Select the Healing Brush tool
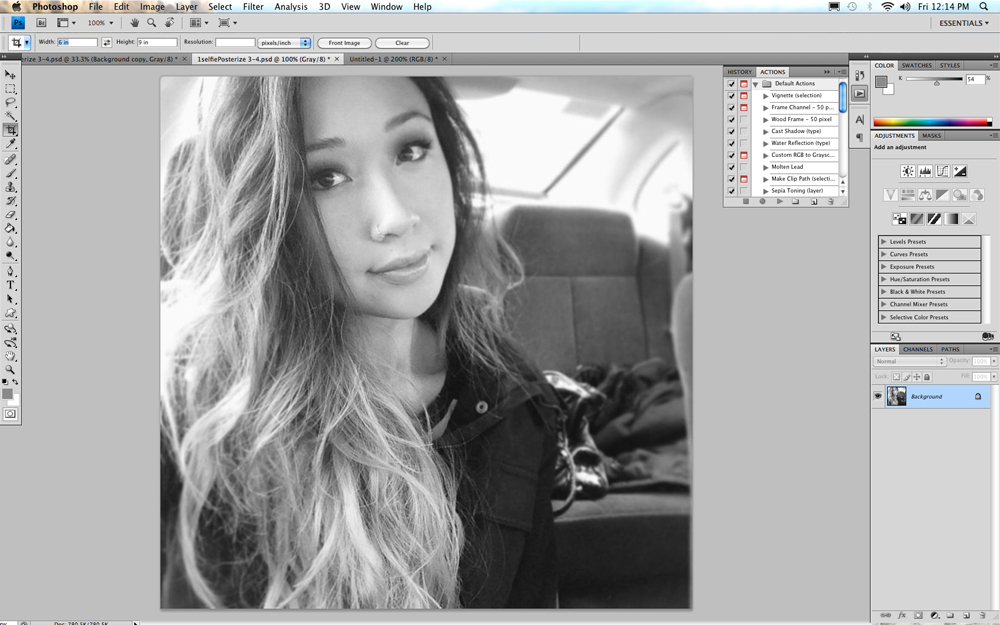 pos(10,159)
